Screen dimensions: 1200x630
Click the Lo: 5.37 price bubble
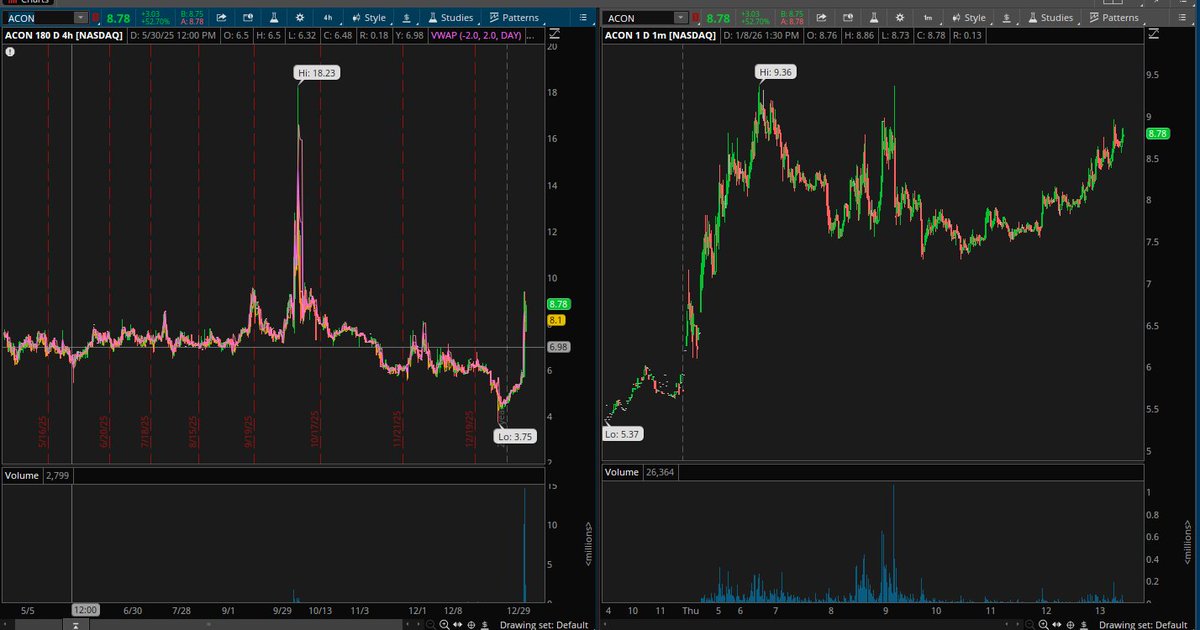[621, 434]
